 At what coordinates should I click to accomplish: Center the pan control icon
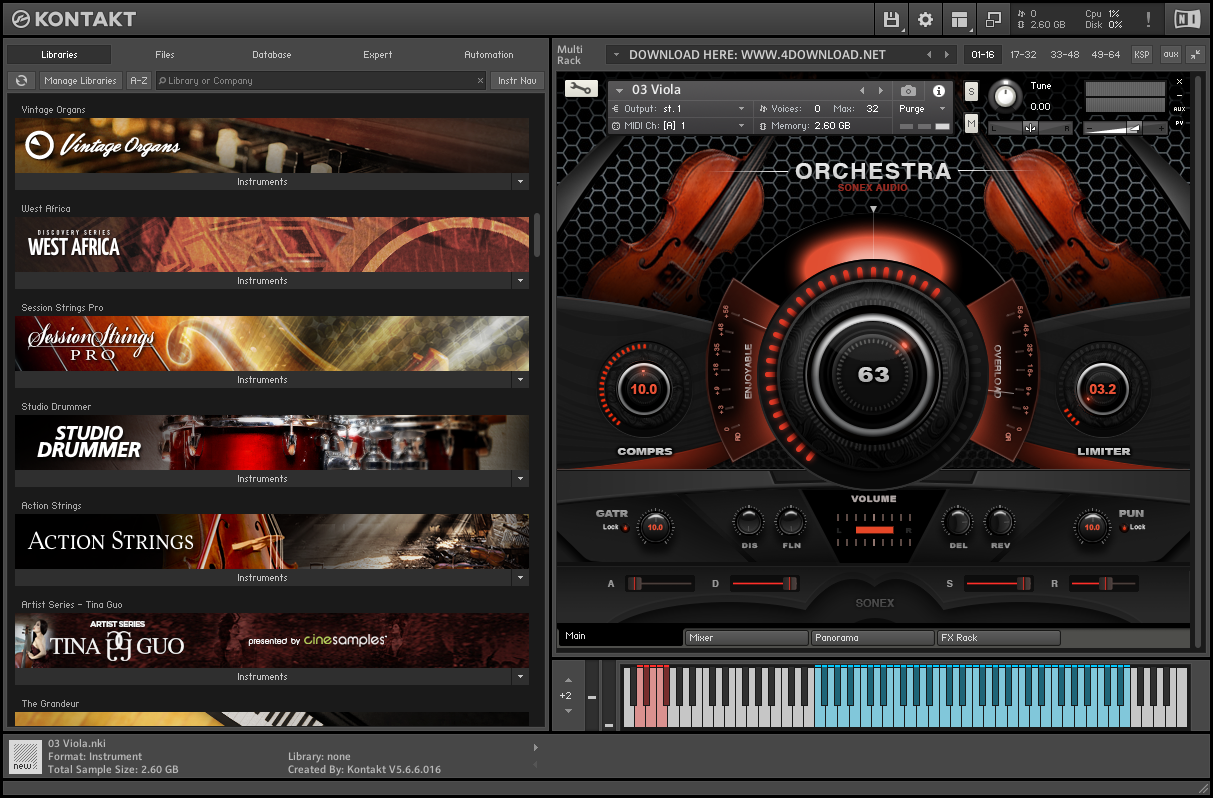1030,128
